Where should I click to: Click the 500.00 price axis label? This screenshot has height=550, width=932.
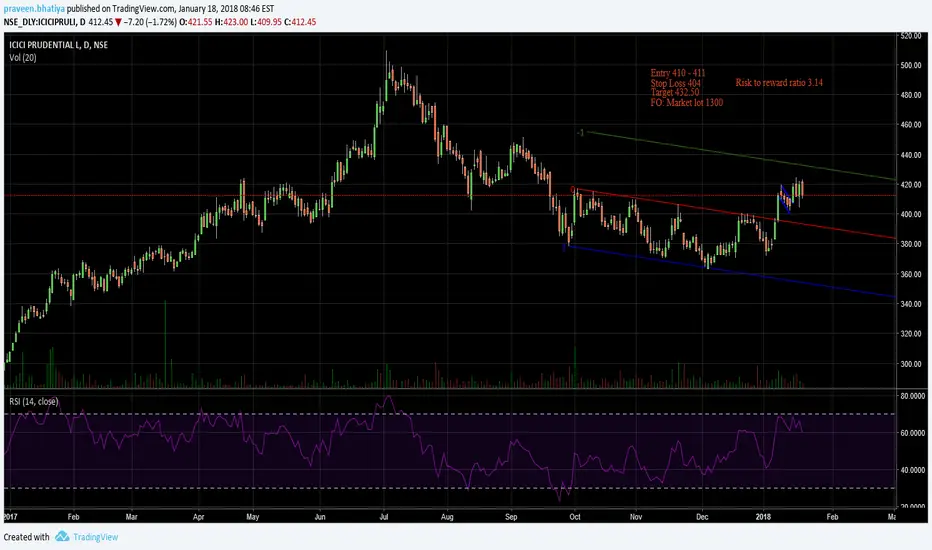coord(910,65)
